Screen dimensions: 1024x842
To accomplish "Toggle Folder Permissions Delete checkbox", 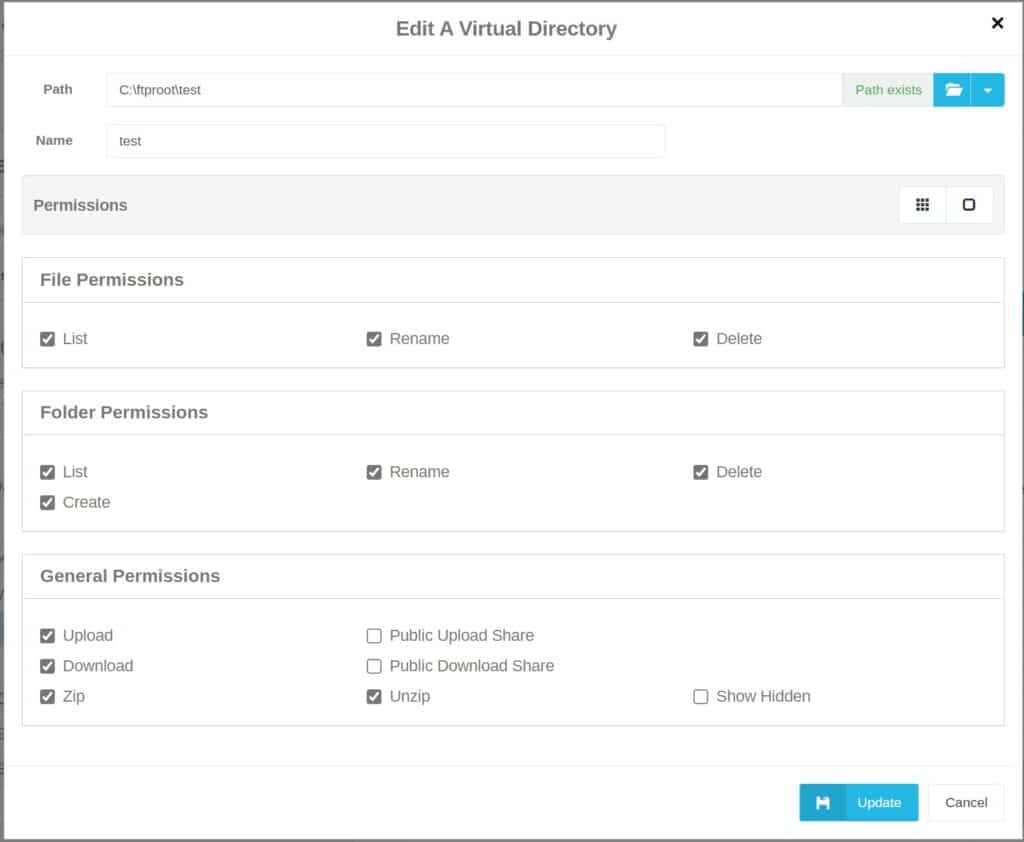I will point(700,472).
